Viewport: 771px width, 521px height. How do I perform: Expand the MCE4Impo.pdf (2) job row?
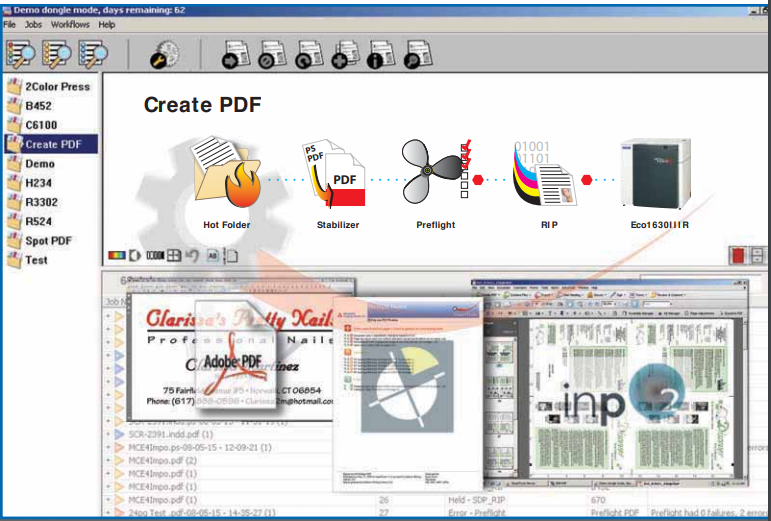tap(108, 461)
